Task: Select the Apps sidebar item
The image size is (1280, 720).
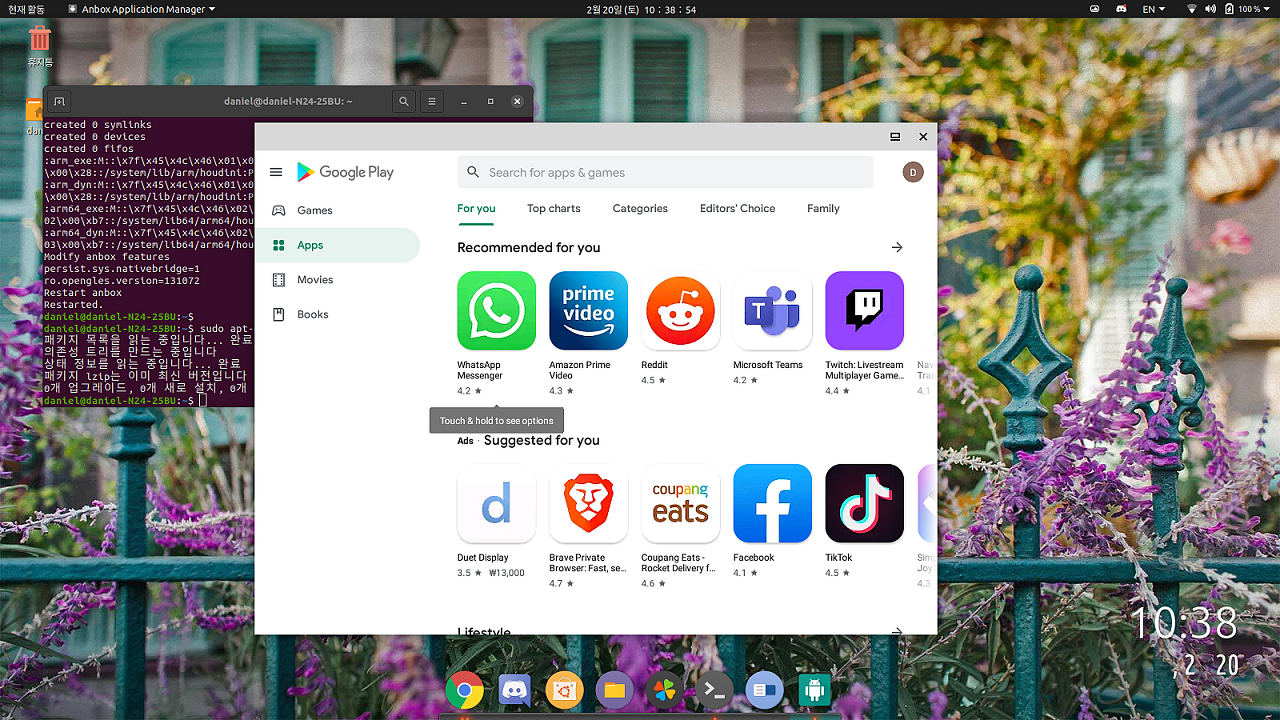Action: coord(338,245)
